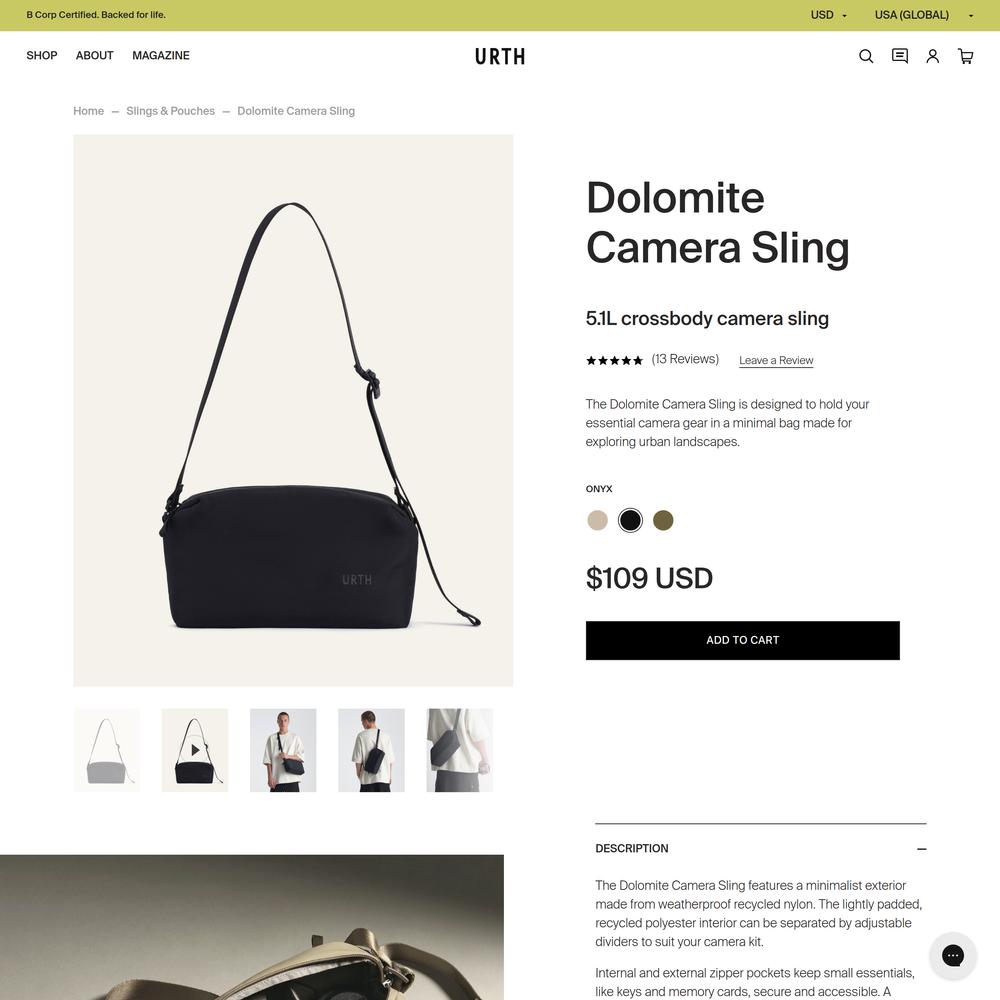Open the SHOP menu
Image resolution: width=1000 pixels, height=1000 pixels.
point(42,55)
